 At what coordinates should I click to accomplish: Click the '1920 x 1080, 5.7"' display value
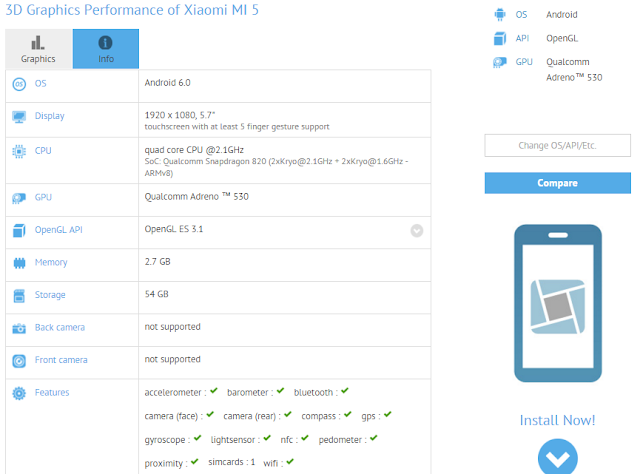[180, 115]
